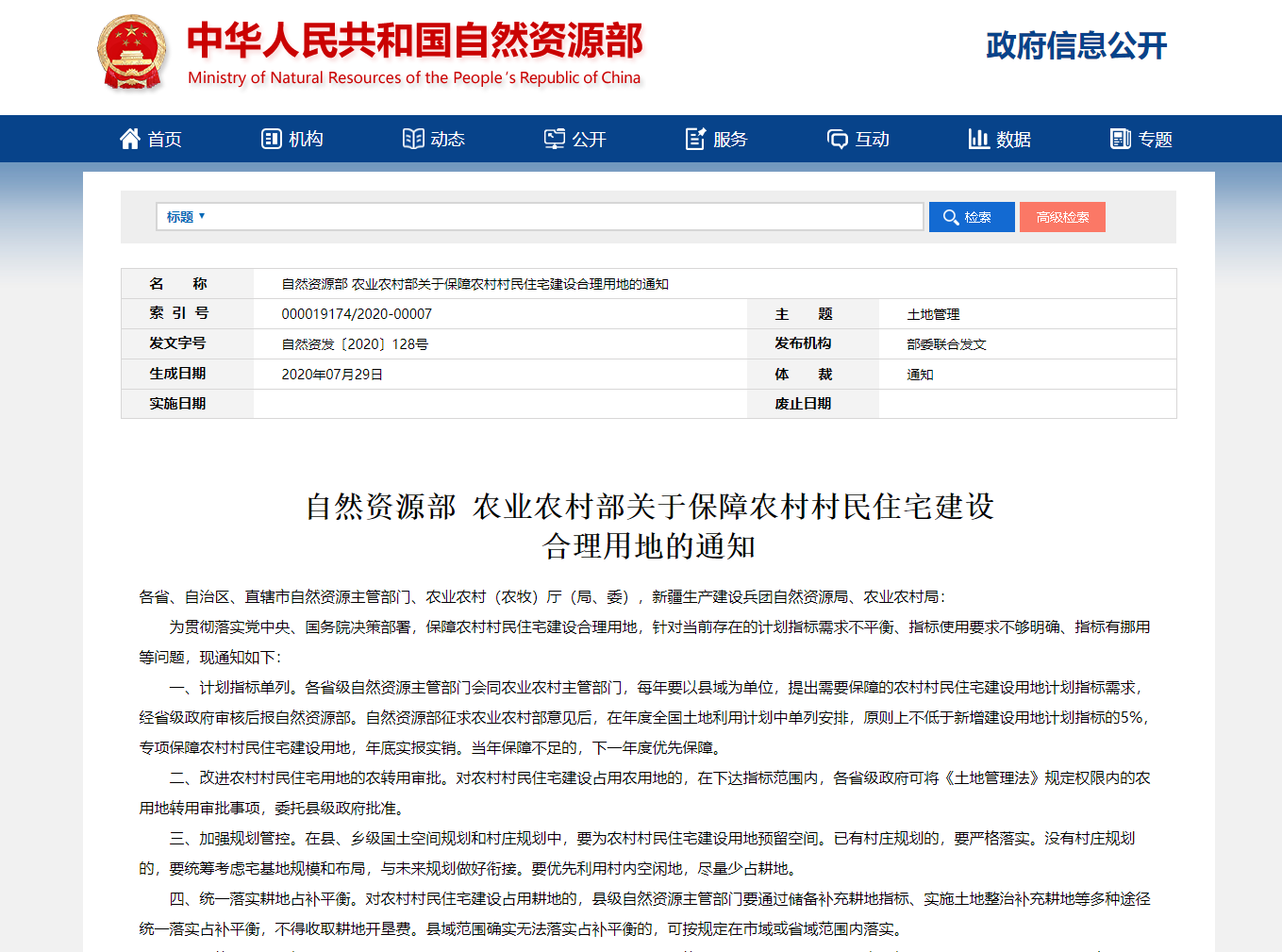Click the paragraph starting 二、改进农村村民住宅用地
This screenshot has height=952, width=1282.
click(645, 793)
